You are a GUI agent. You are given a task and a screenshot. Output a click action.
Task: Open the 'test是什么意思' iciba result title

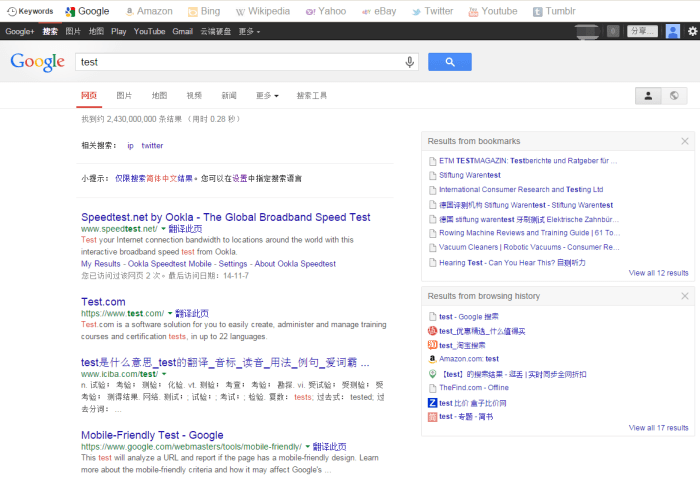[x=225, y=362]
